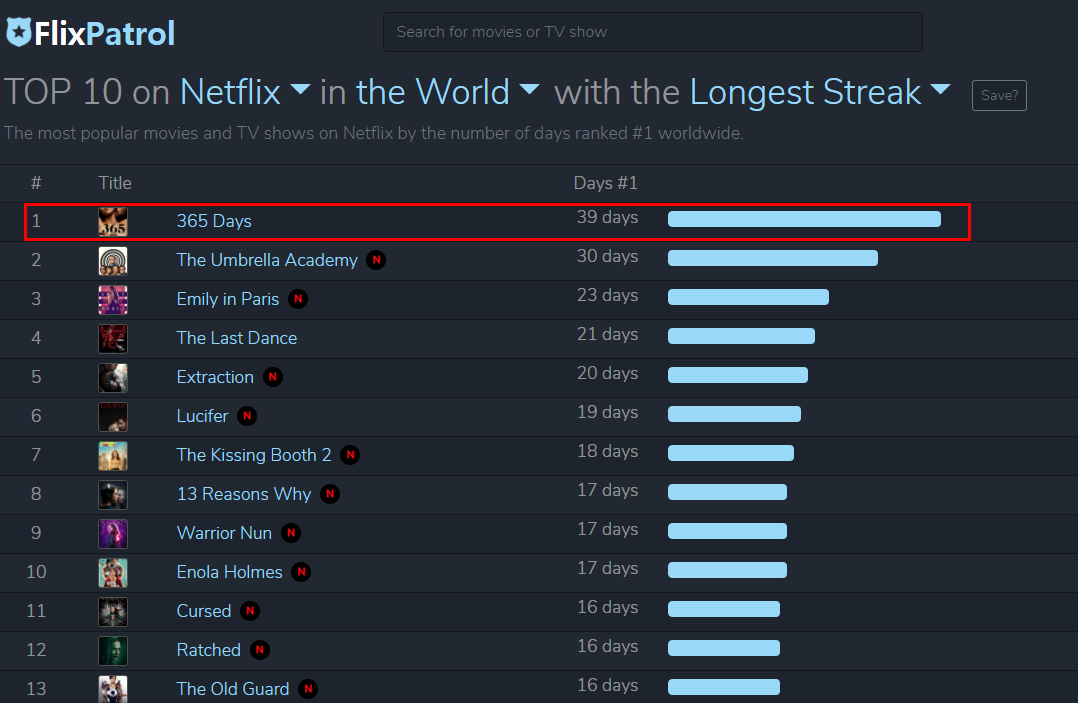Open the Cursed title link
The height and width of the screenshot is (703, 1078).
204,611
